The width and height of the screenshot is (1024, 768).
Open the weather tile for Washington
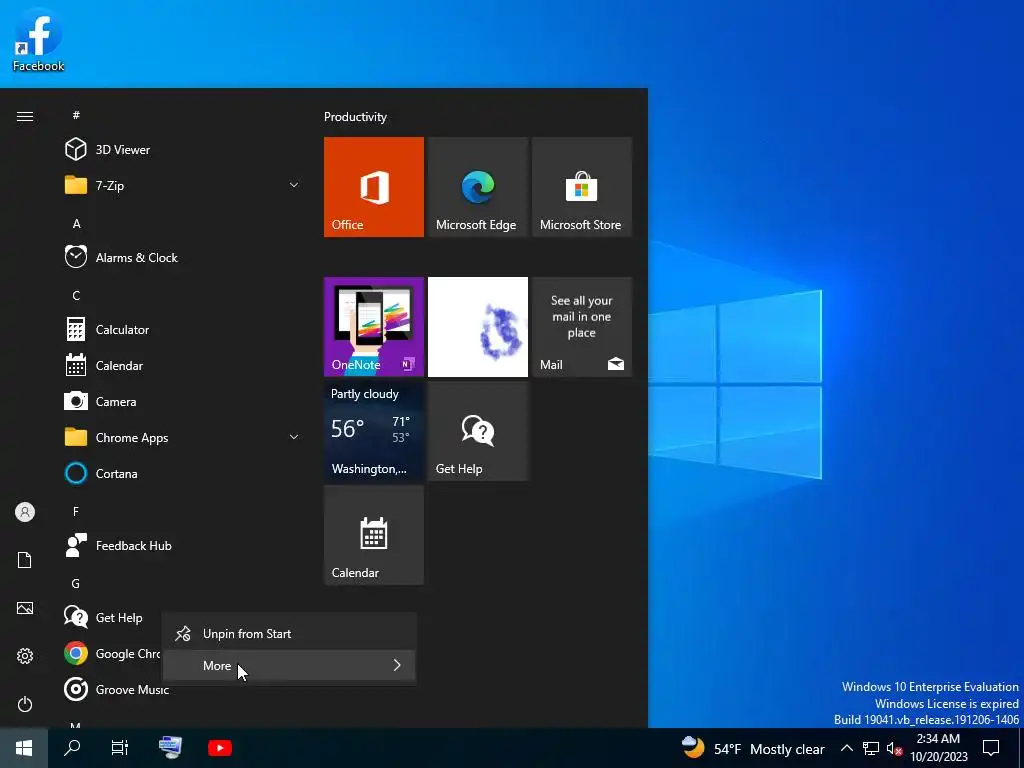point(374,431)
